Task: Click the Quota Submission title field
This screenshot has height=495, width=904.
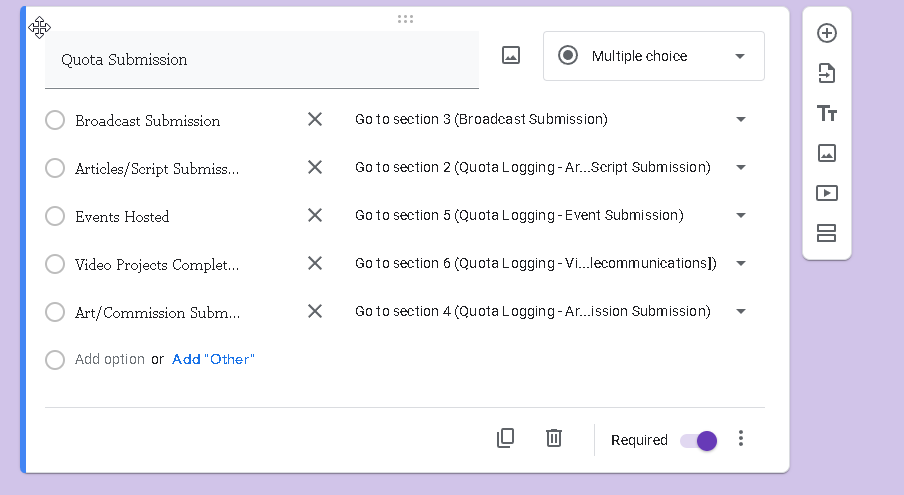Action: 262,60
